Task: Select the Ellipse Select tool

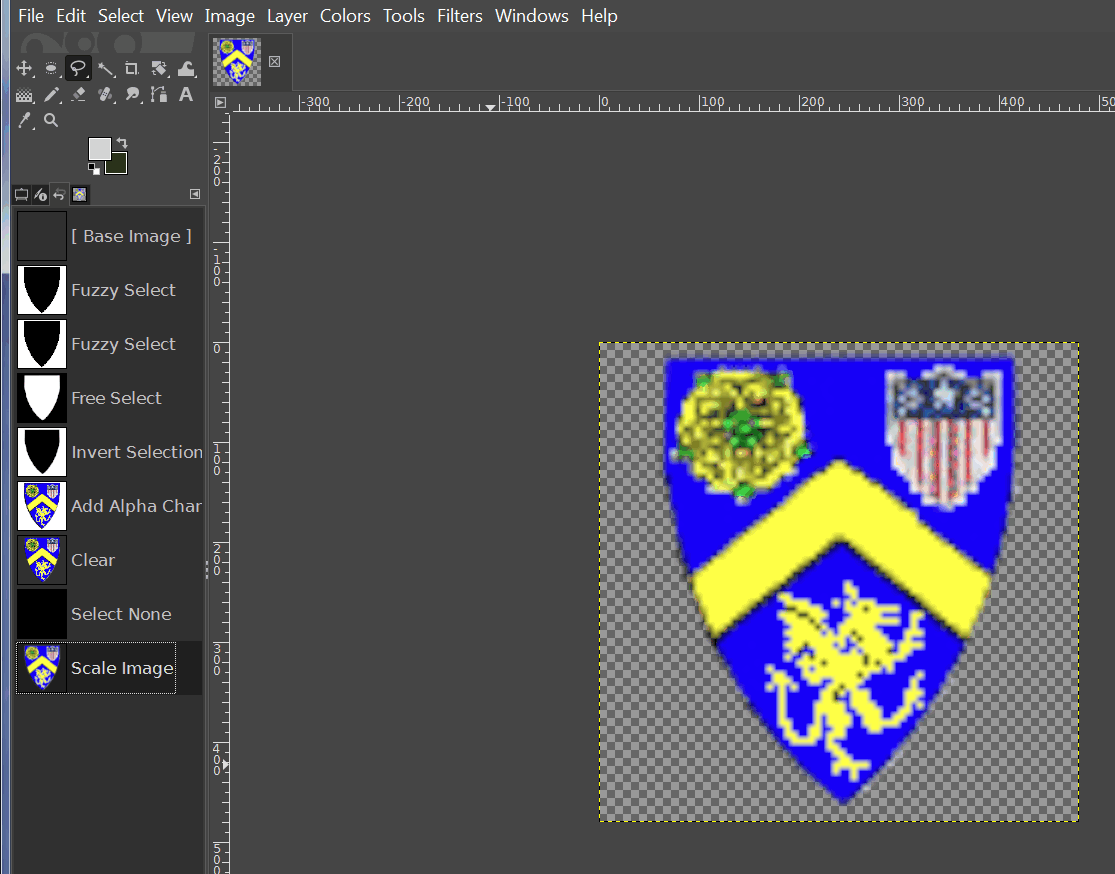Action: pyautogui.click(x=51, y=69)
